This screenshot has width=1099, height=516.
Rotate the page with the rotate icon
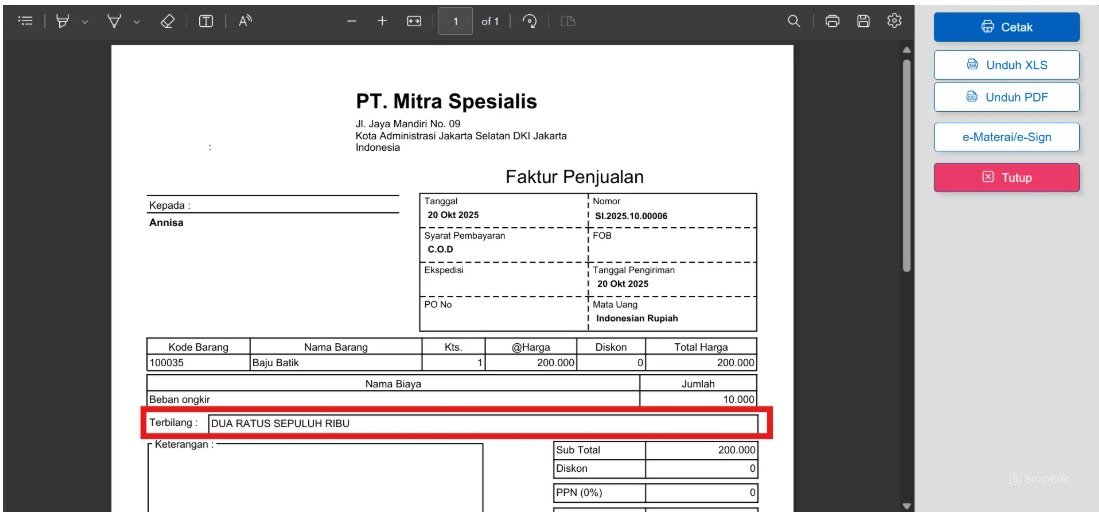tap(531, 22)
